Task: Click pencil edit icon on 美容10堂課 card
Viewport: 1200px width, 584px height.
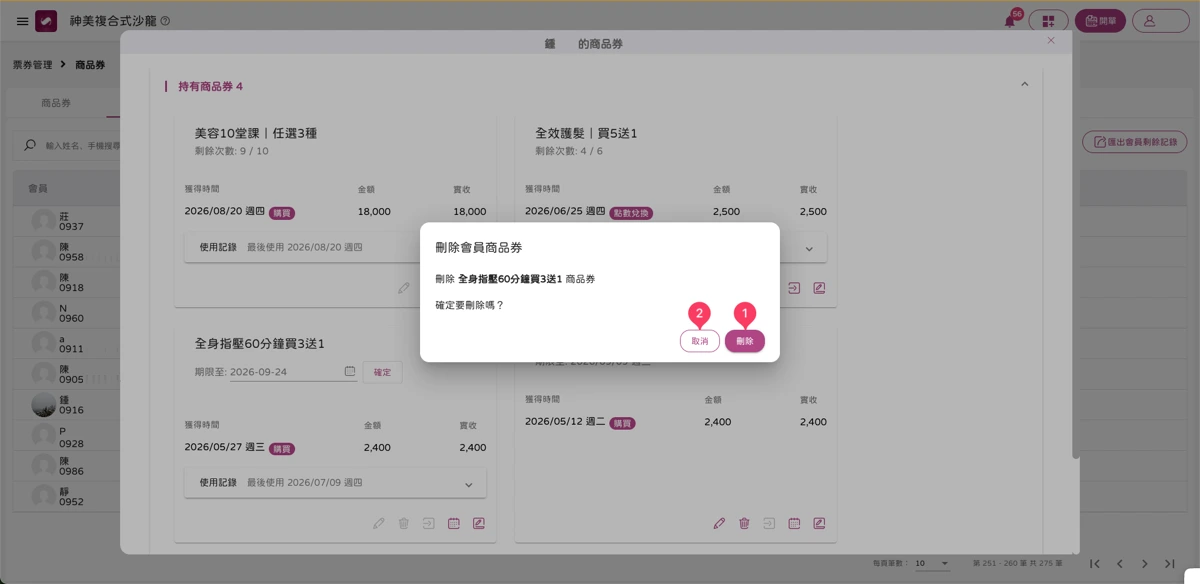Action: pos(404,288)
